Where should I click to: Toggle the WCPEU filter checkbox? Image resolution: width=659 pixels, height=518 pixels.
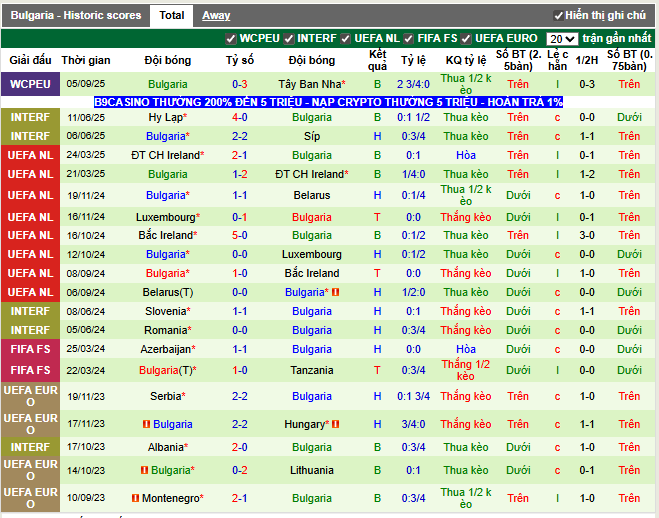click(230, 39)
